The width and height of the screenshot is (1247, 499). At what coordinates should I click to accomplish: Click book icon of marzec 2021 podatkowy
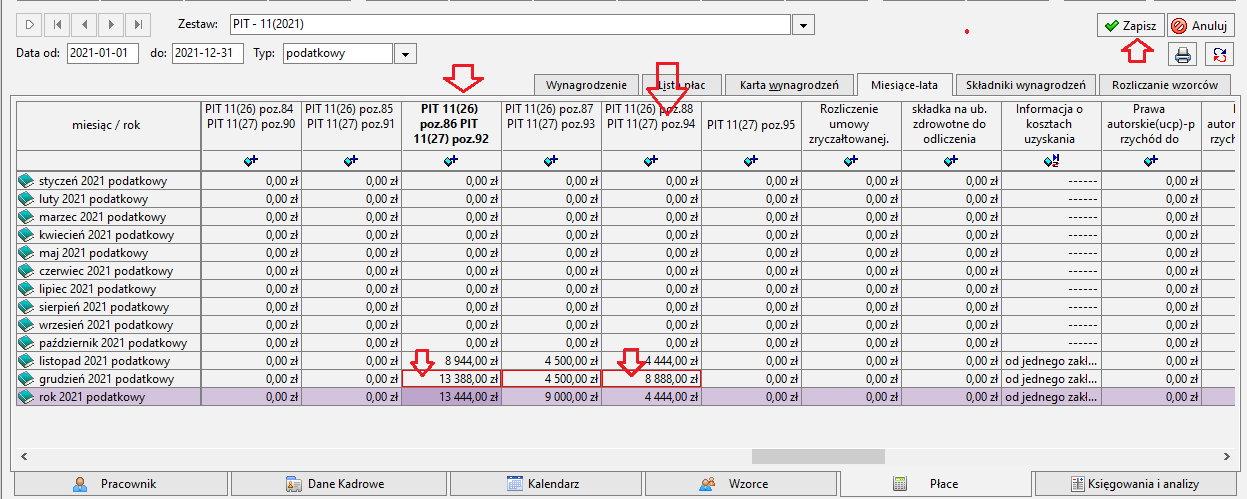pyautogui.click(x=27, y=217)
